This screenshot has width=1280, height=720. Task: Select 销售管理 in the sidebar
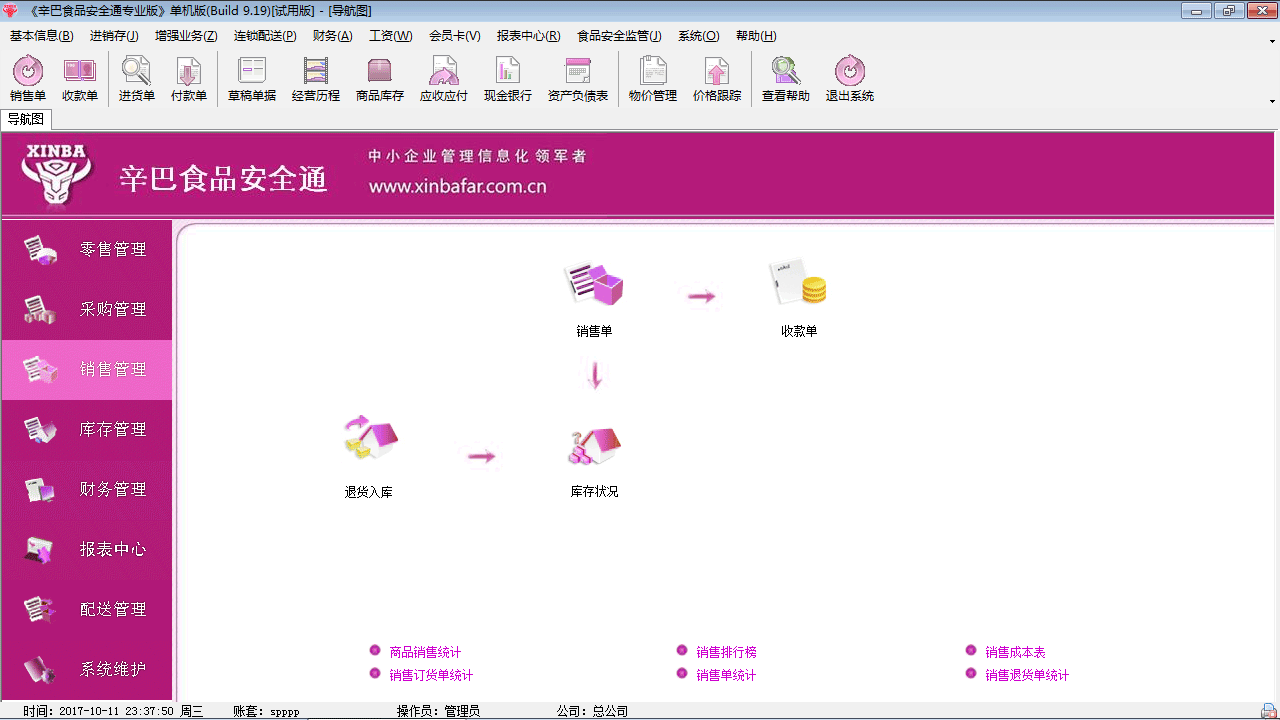[87, 370]
